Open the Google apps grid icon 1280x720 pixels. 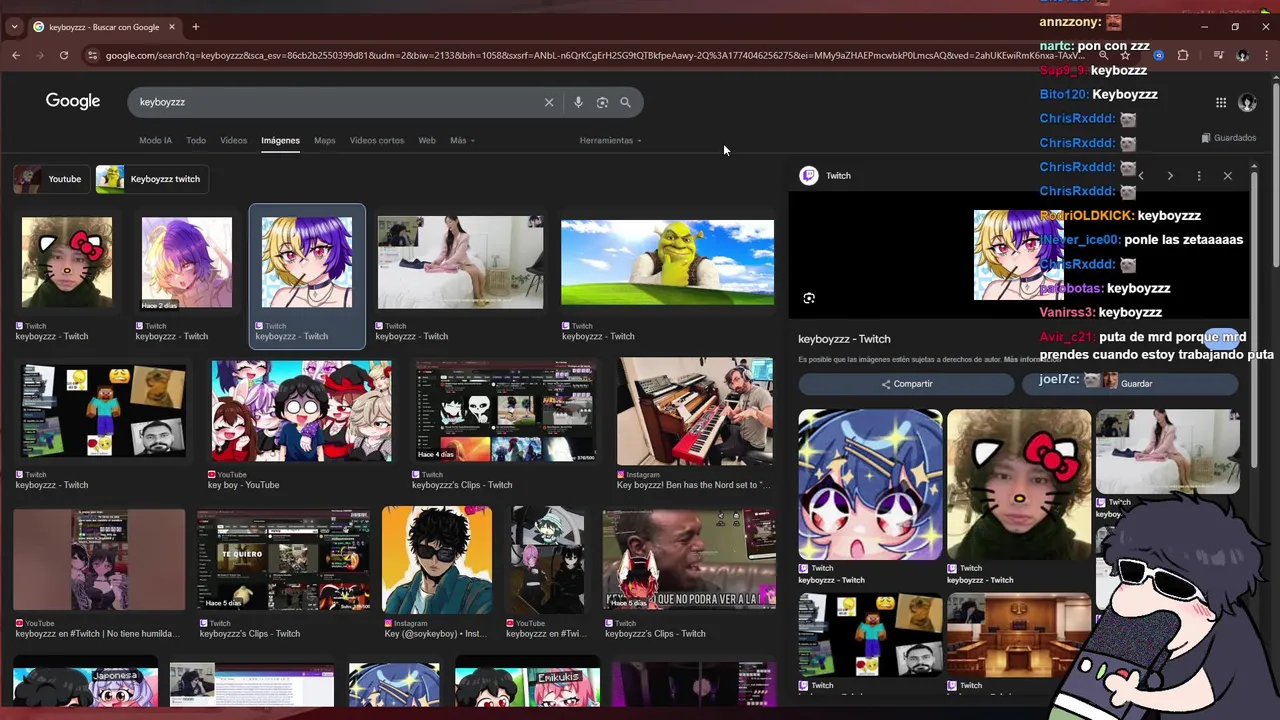1221,102
